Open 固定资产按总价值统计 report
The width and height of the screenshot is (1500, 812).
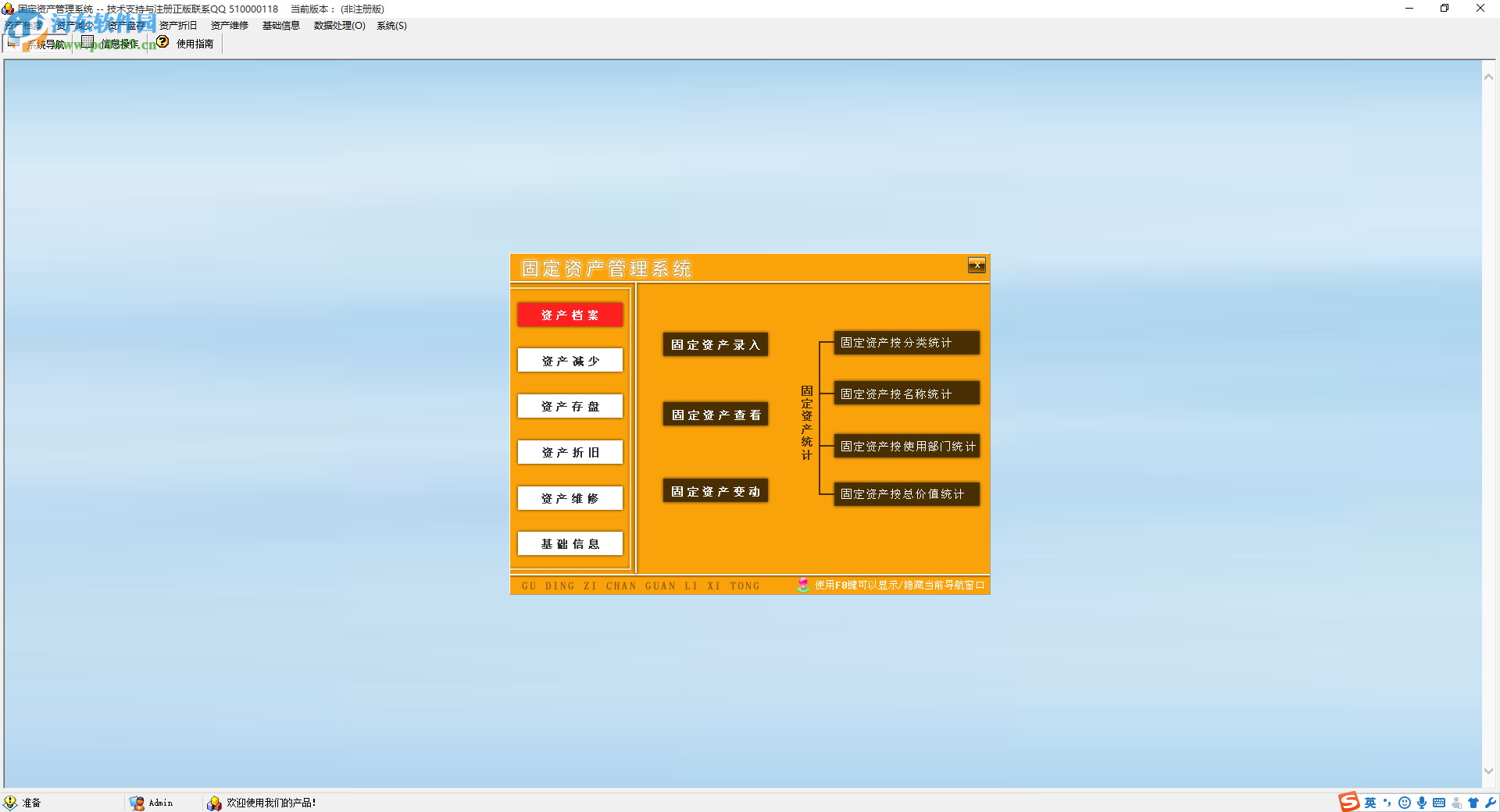coord(906,493)
